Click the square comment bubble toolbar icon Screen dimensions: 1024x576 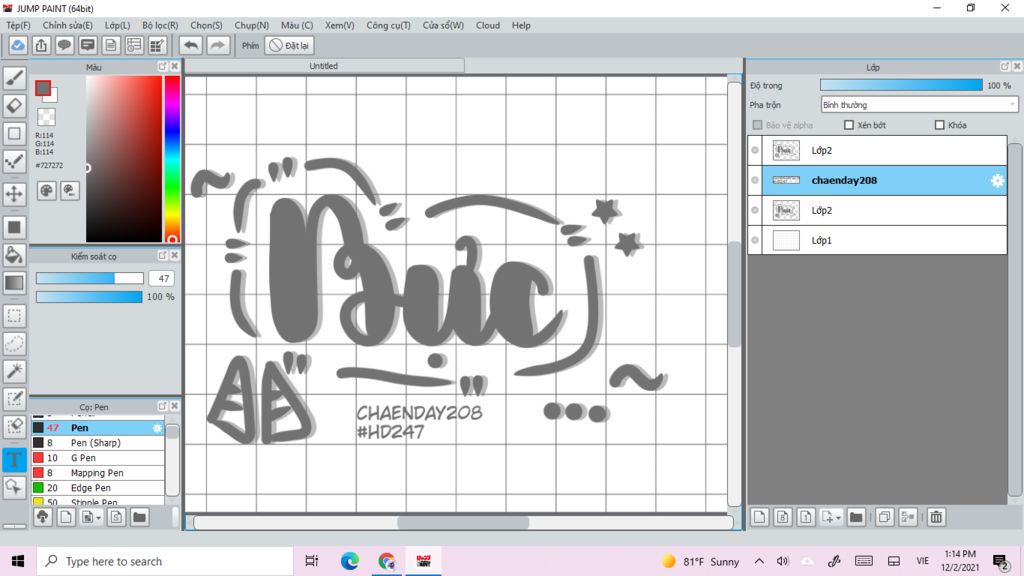(88, 46)
